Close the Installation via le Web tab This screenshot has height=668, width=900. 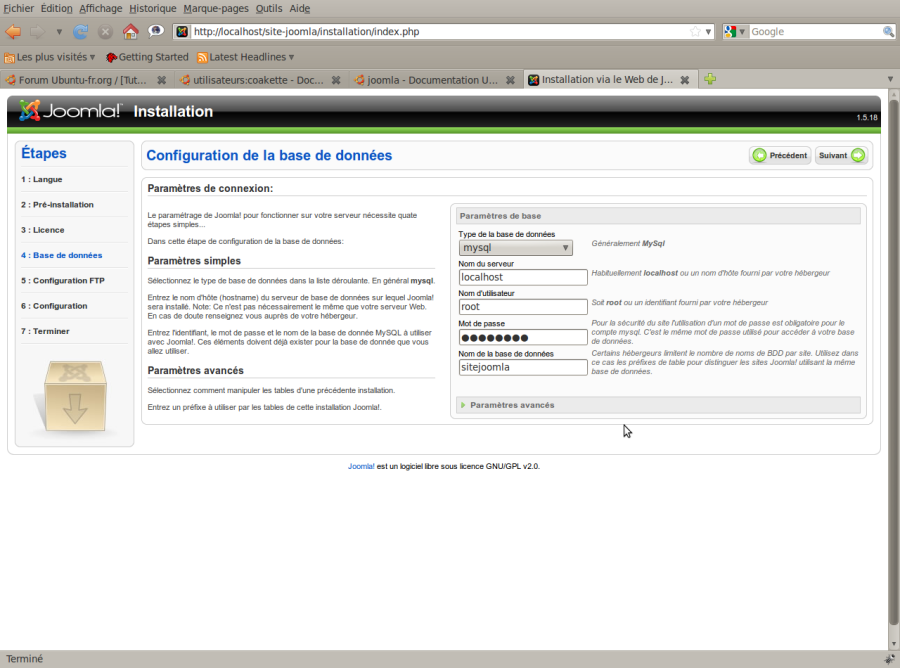685,80
